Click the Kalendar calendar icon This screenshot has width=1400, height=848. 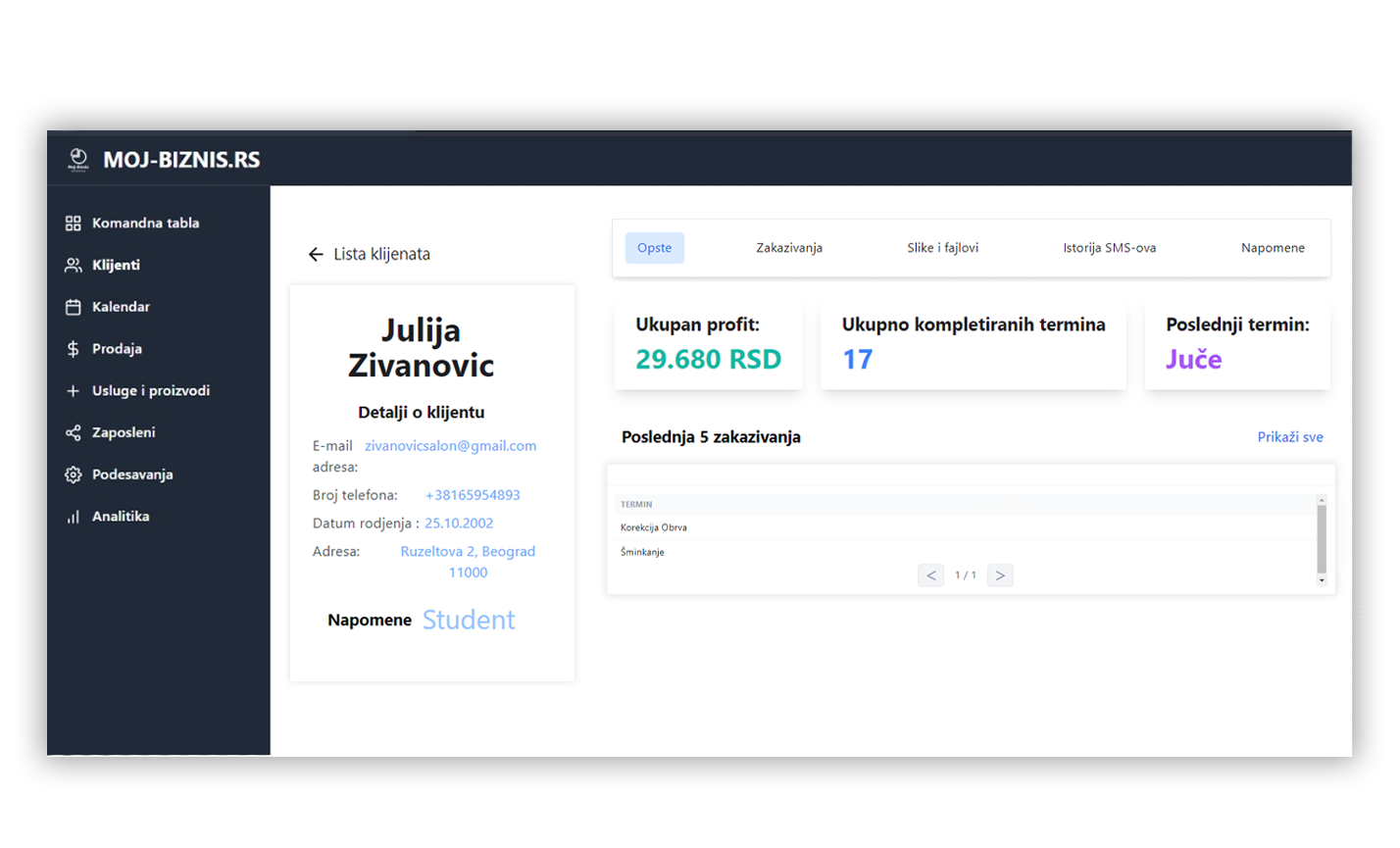coord(74,307)
